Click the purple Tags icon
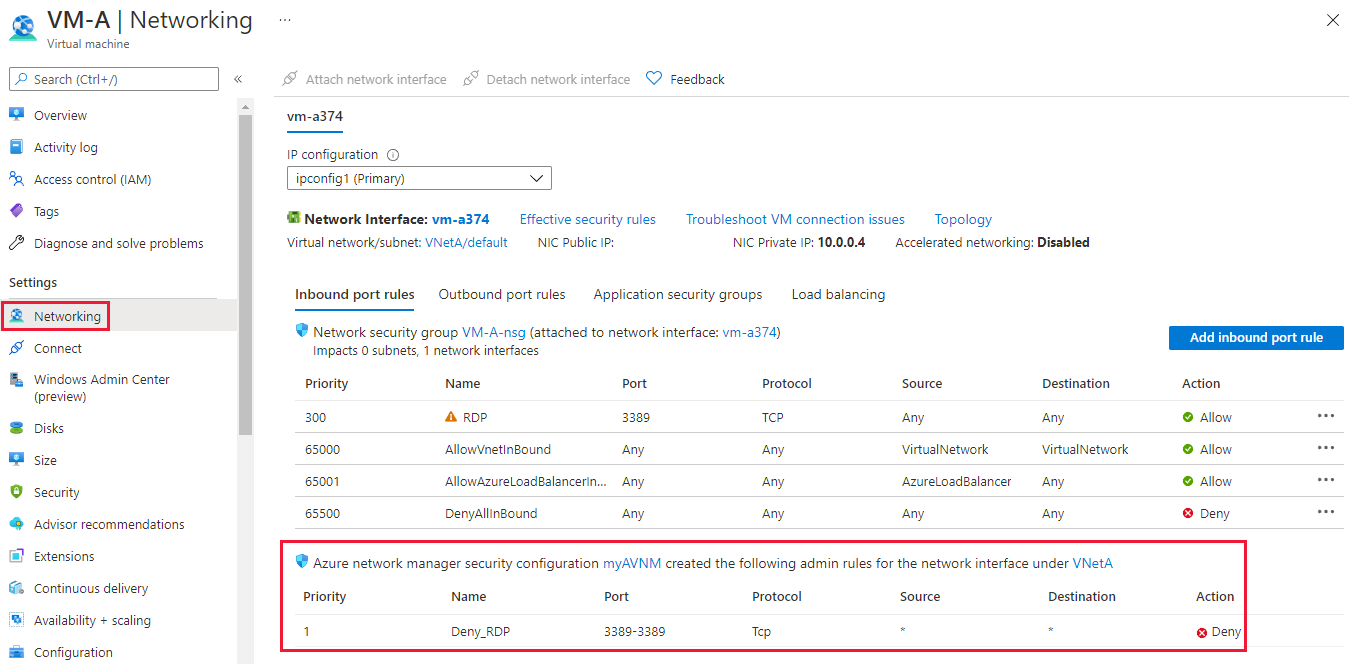The image size is (1358, 664). click(x=16, y=211)
